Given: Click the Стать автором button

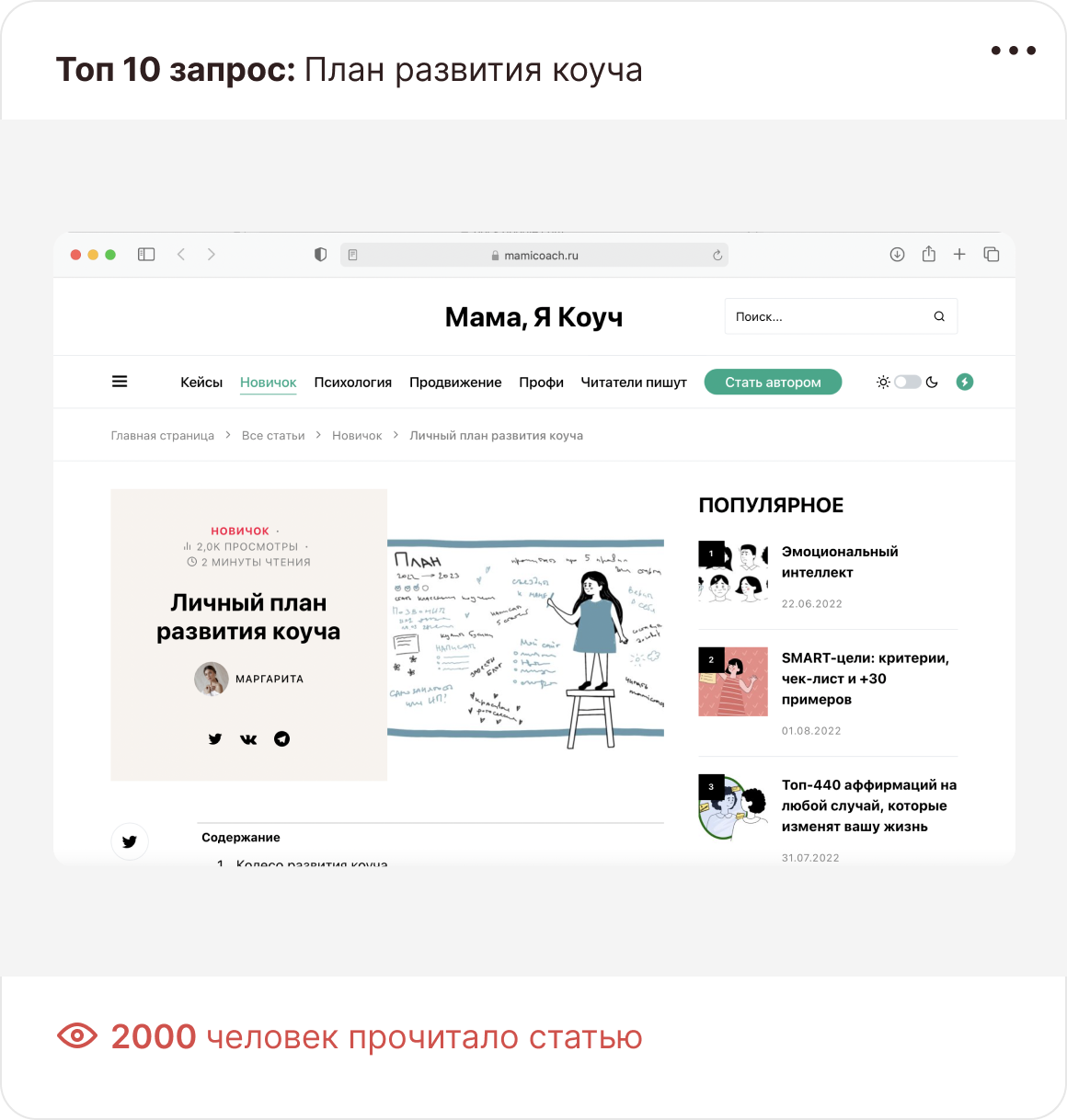Looking at the screenshot, I should (x=773, y=382).
